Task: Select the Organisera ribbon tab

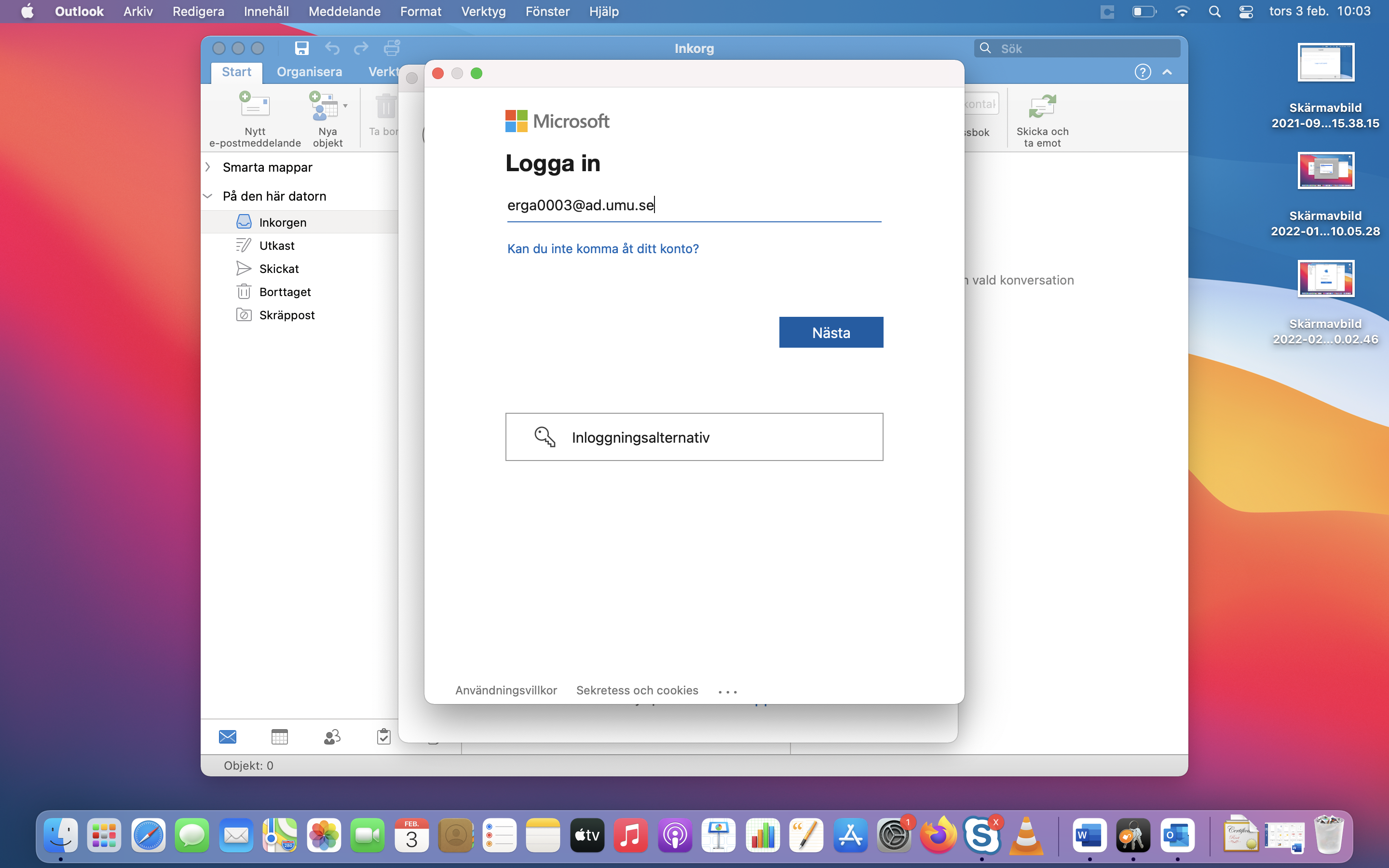Action: [309, 72]
